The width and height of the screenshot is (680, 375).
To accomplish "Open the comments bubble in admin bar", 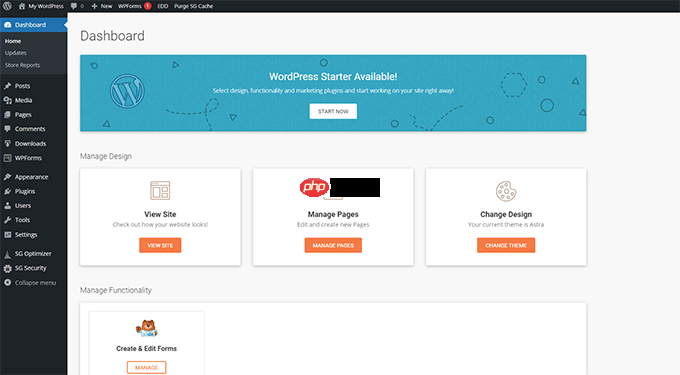I will pyautogui.click(x=77, y=6).
